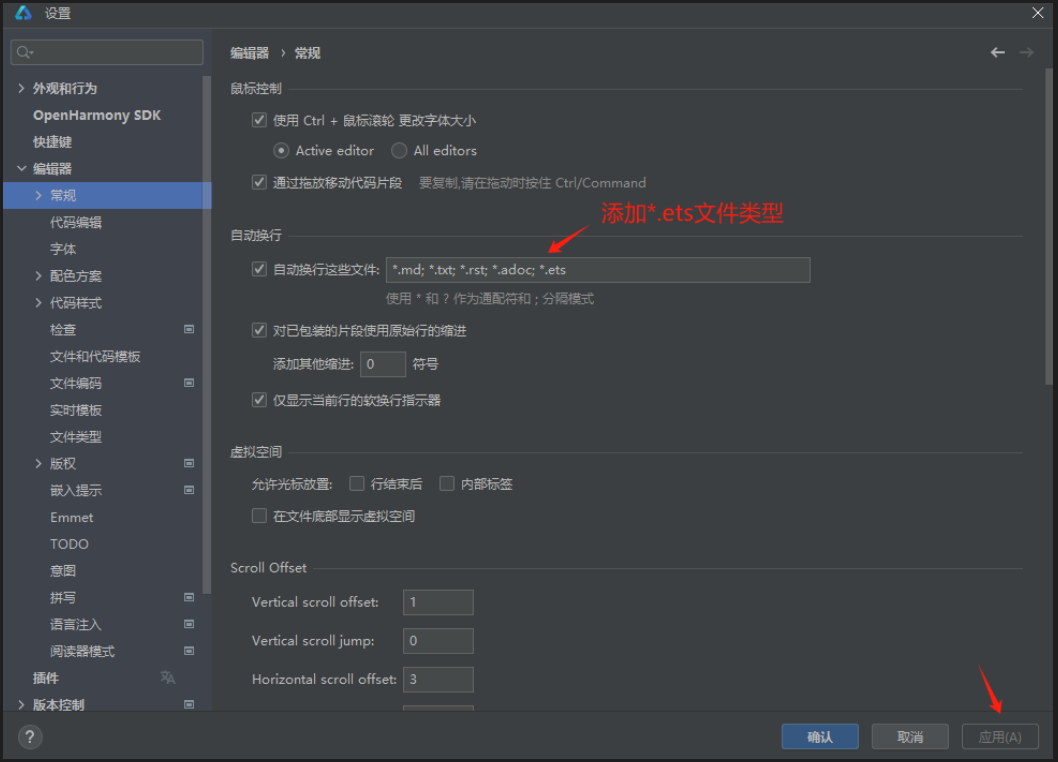Toggle 自动换行这些文件 checkbox

point(259,269)
